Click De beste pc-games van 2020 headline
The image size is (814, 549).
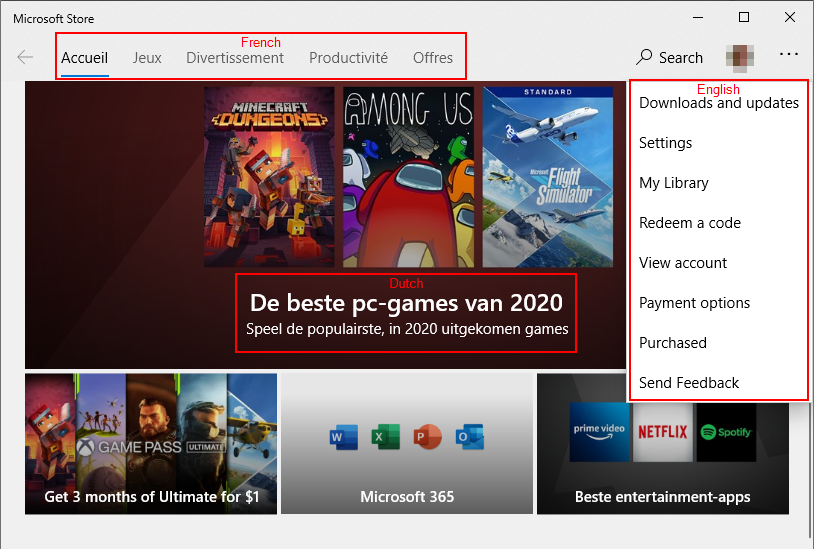406,303
